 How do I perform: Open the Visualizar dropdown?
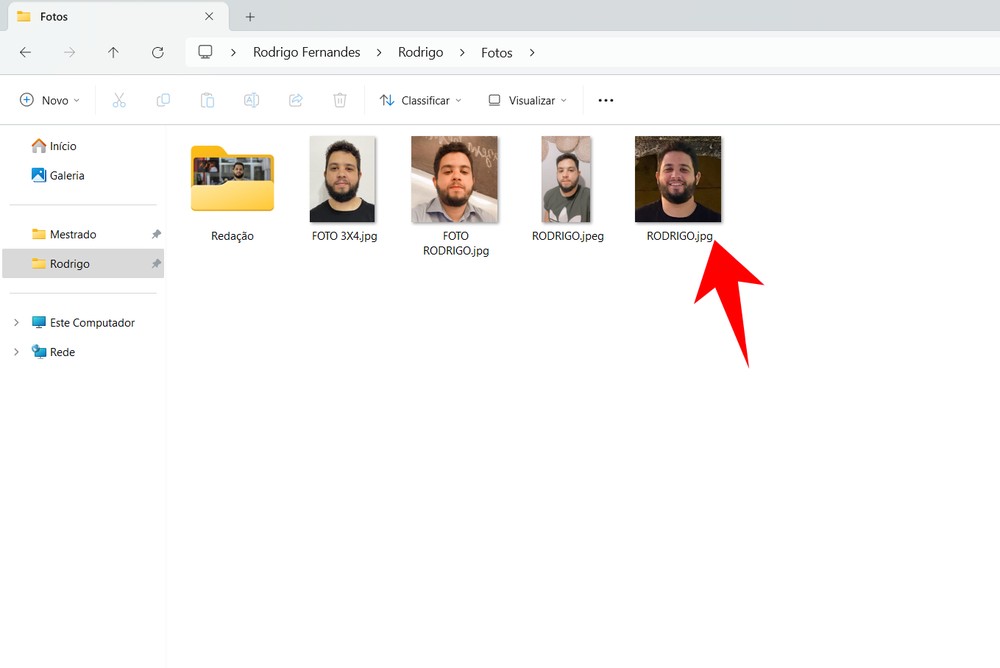pyautogui.click(x=526, y=100)
